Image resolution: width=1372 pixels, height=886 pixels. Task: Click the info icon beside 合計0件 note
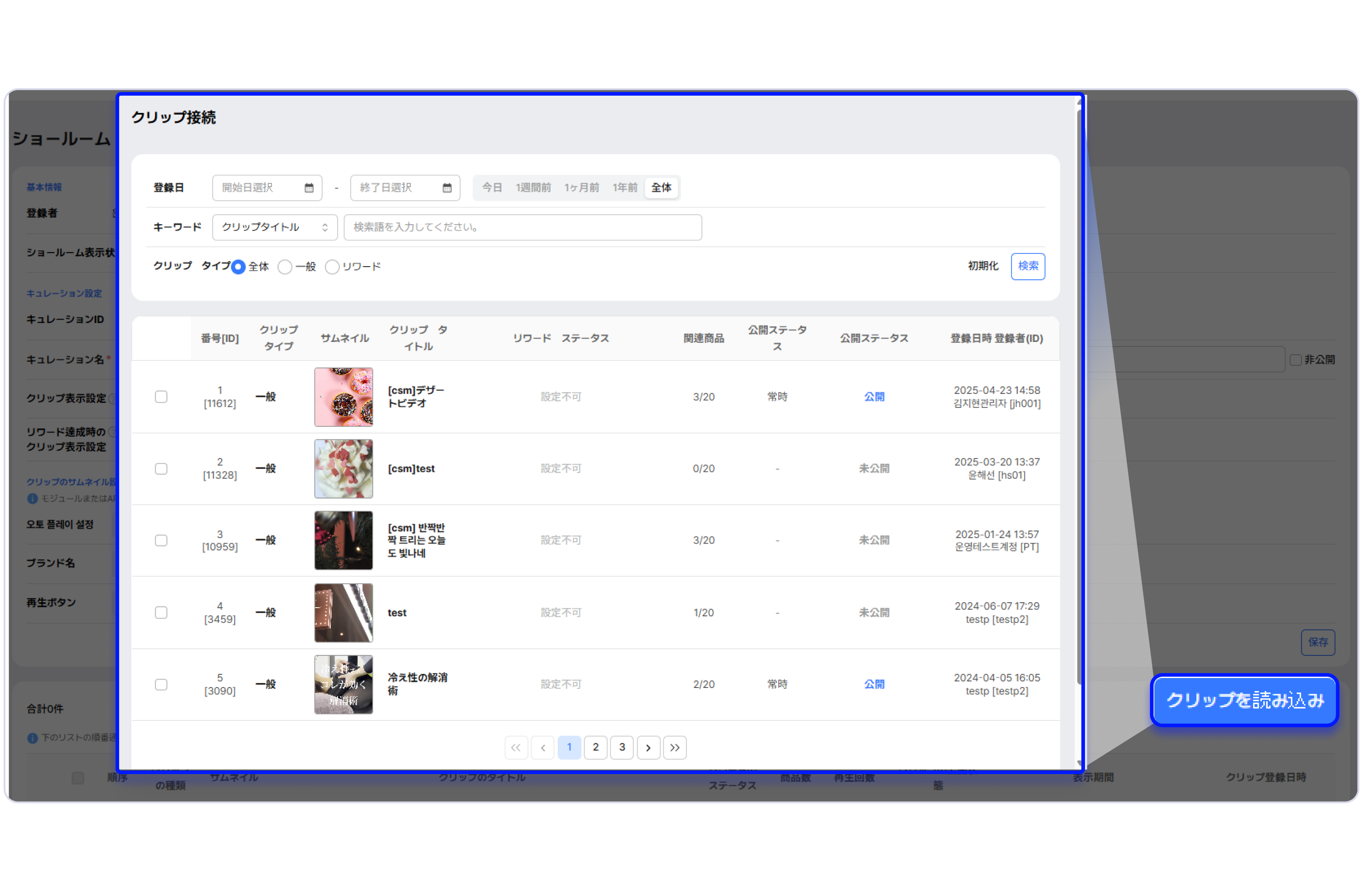click(x=32, y=738)
